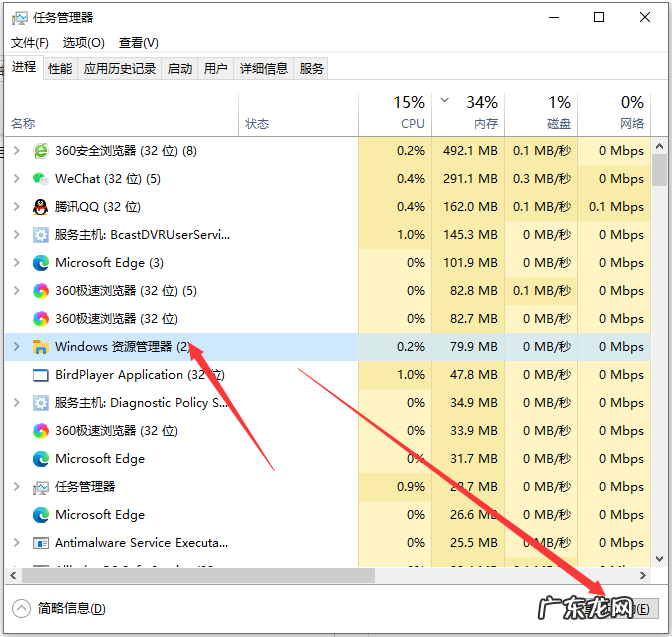Select the 0.3 MB/秒 disk cell

(x=541, y=179)
